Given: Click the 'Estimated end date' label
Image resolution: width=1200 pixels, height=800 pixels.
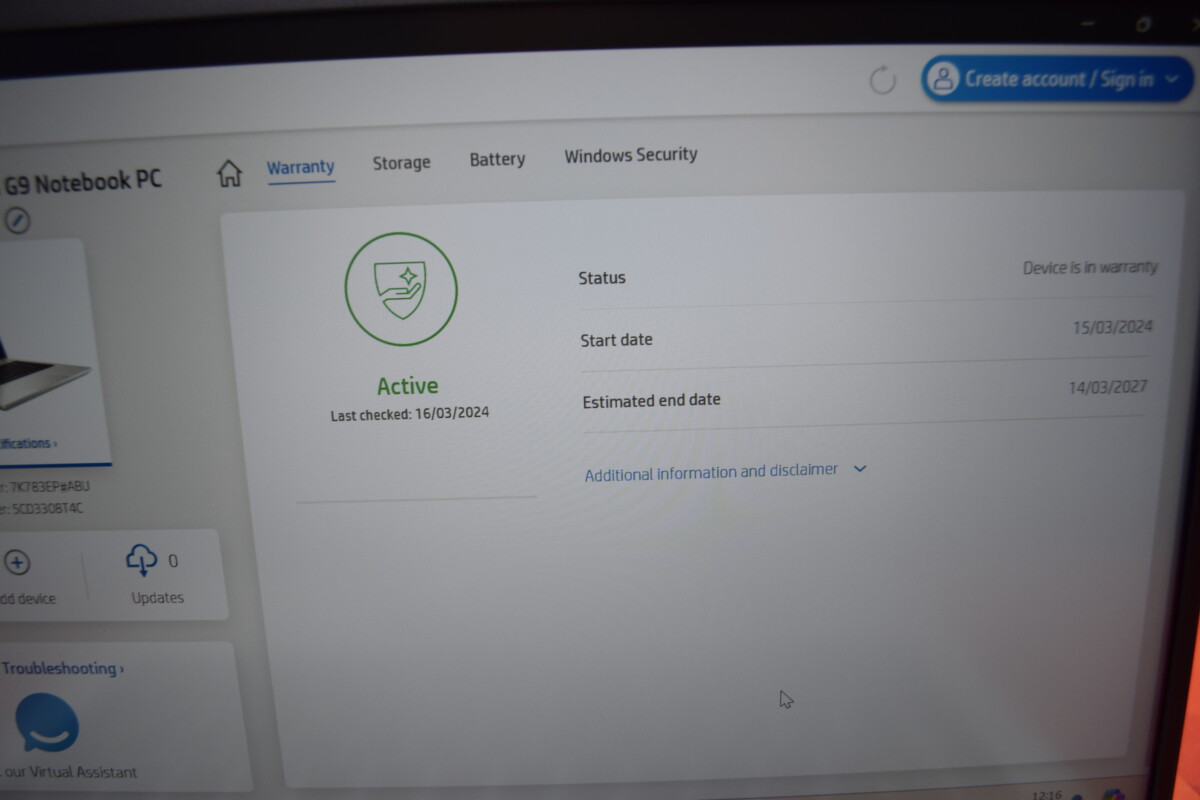Looking at the screenshot, I should click(652, 400).
